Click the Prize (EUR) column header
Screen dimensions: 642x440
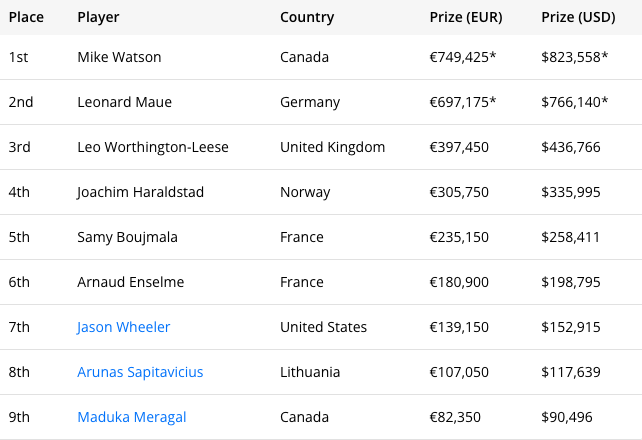pos(467,17)
